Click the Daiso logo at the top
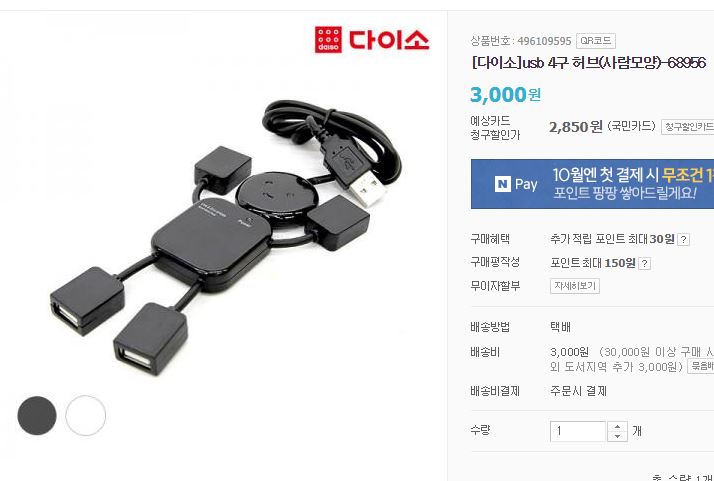This screenshot has height=481, width=714. [372, 40]
